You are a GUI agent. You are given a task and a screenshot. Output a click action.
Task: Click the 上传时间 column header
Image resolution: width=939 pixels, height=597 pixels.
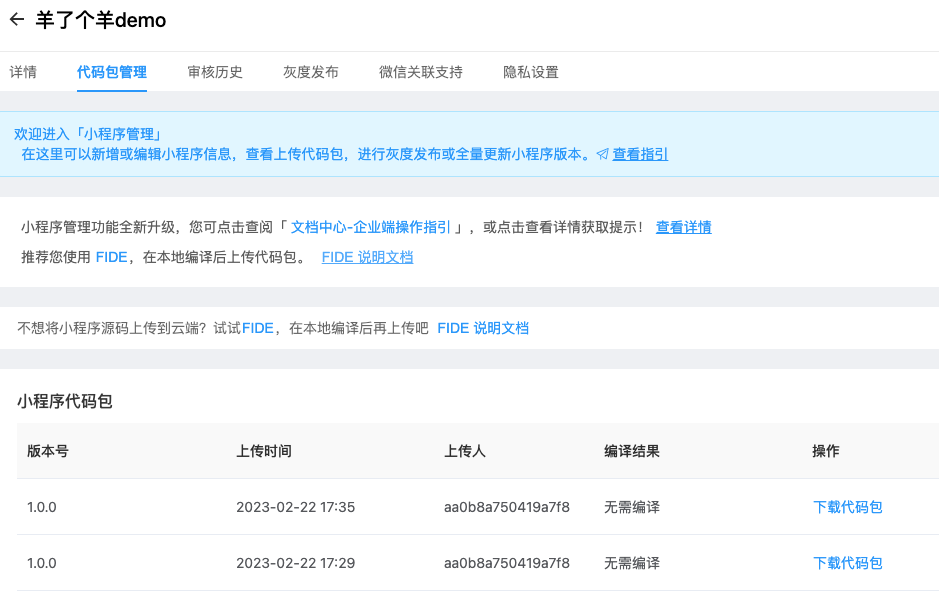(264, 451)
